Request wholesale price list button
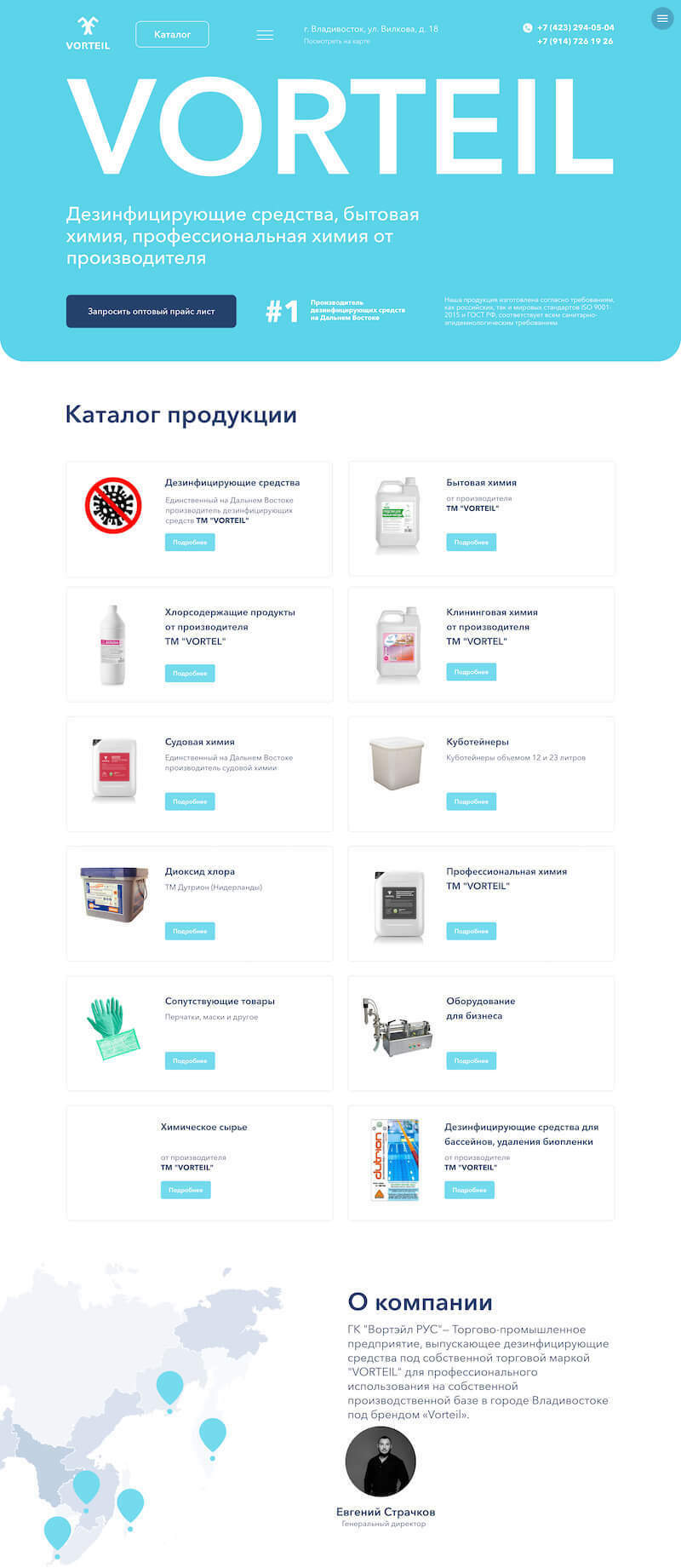This screenshot has height=1568, width=681. click(x=151, y=311)
